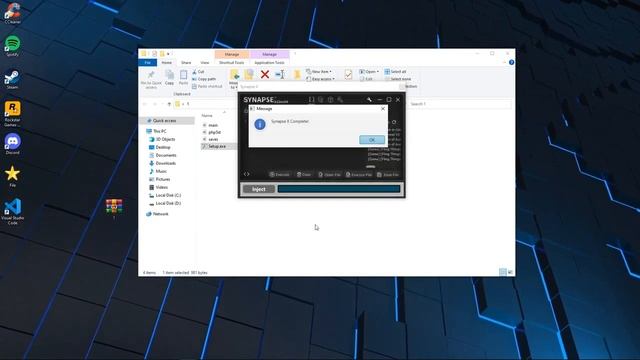Image resolution: width=640 pixels, height=360 pixels.
Task: Open Local Disk (C:) in navigation pane
Action: pyautogui.click(x=165, y=196)
